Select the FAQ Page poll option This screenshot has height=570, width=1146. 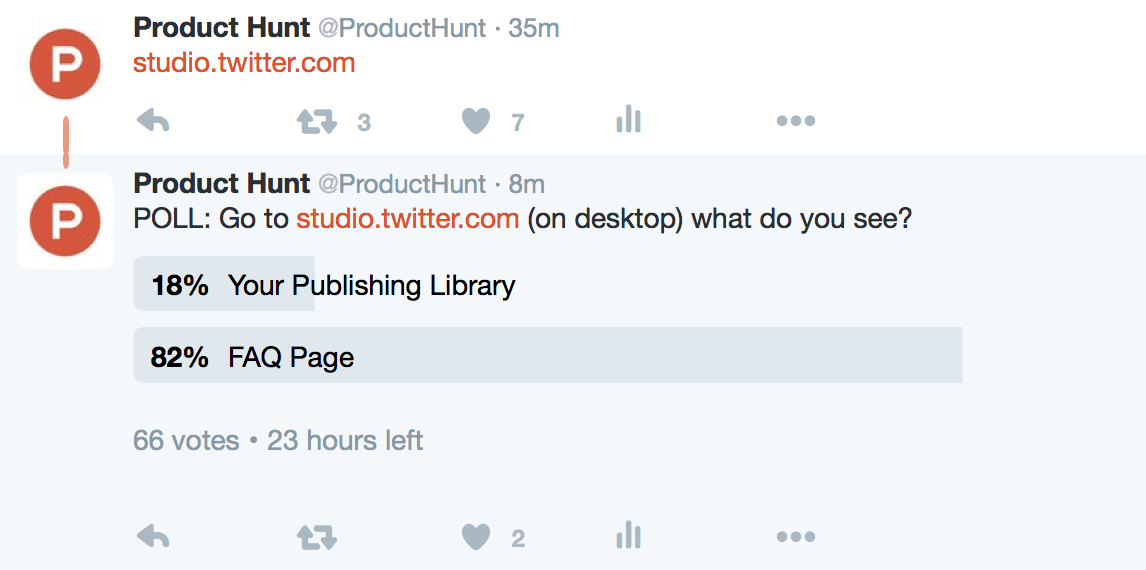[547, 355]
